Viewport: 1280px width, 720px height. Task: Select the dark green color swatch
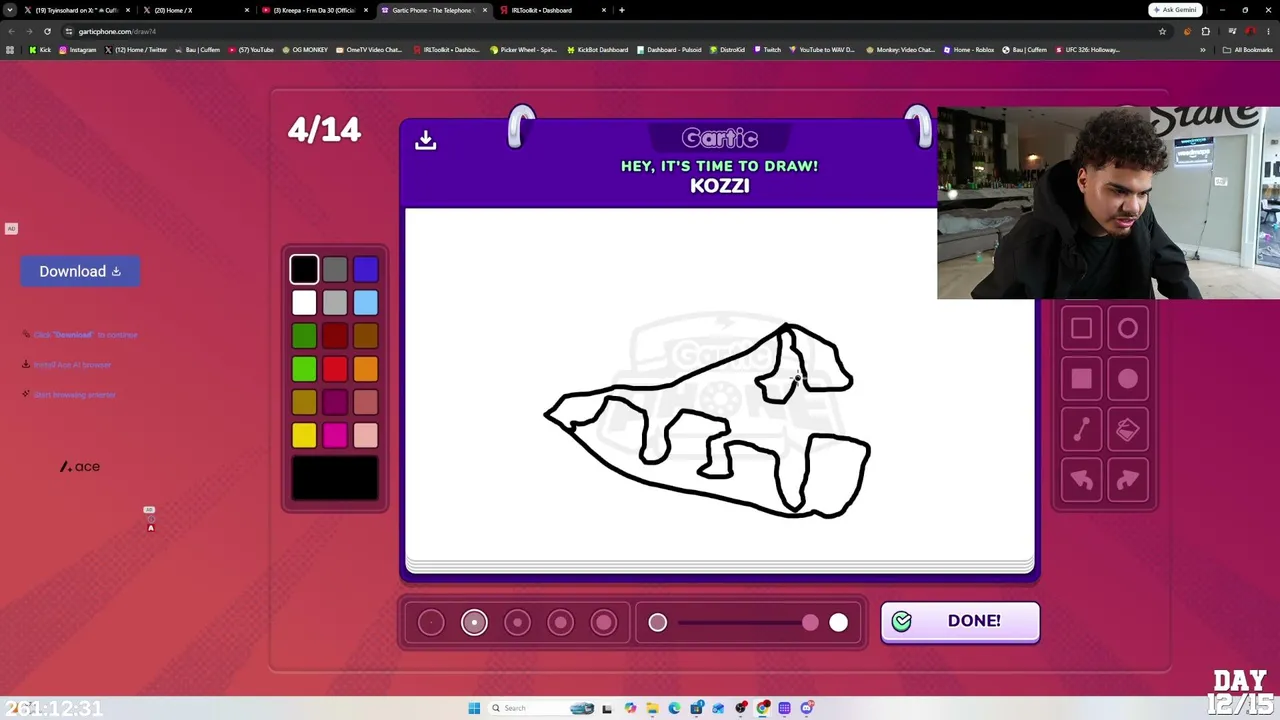[x=304, y=336]
